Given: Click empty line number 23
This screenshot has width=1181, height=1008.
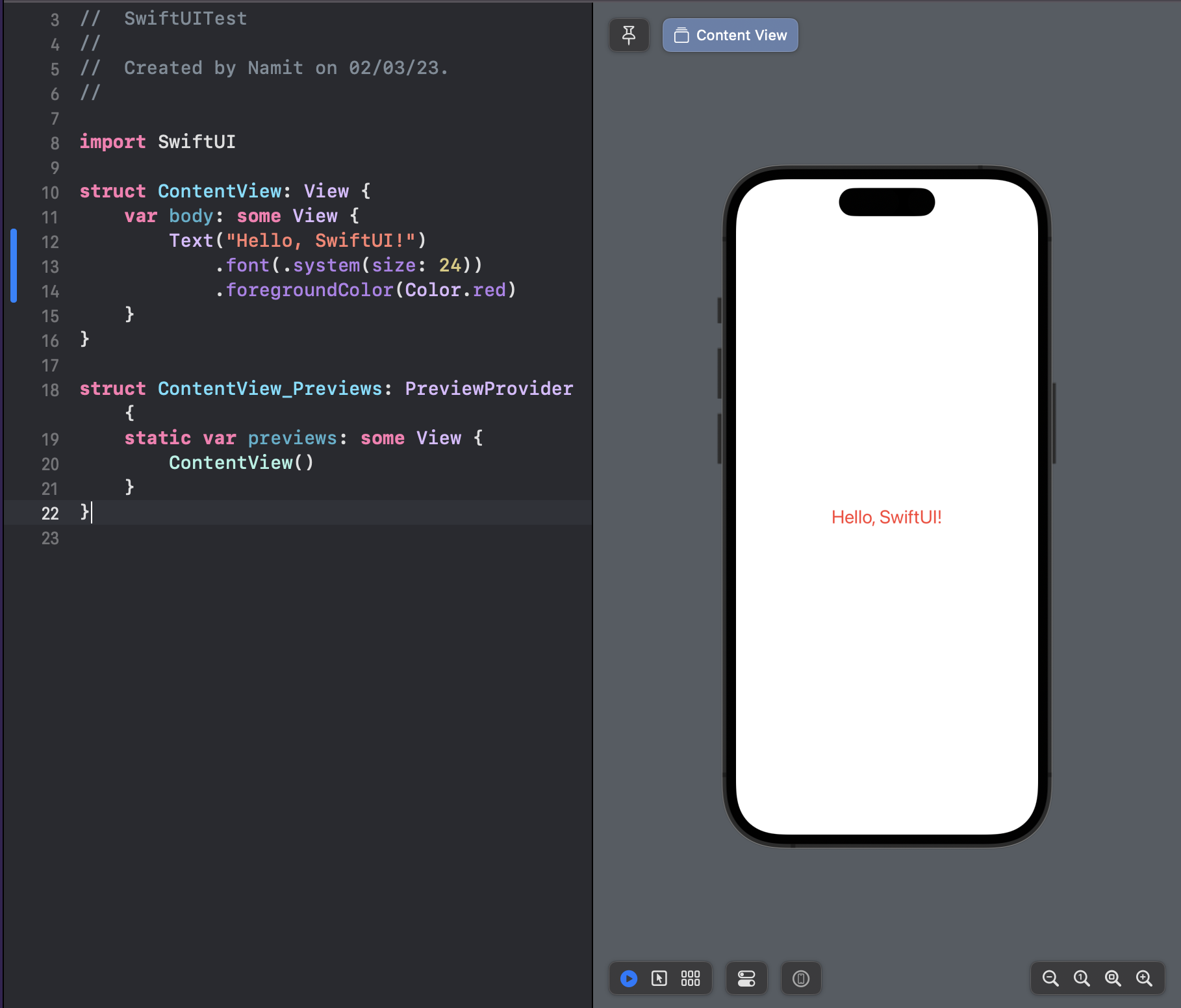Looking at the screenshot, I should [x=50, y=538].
